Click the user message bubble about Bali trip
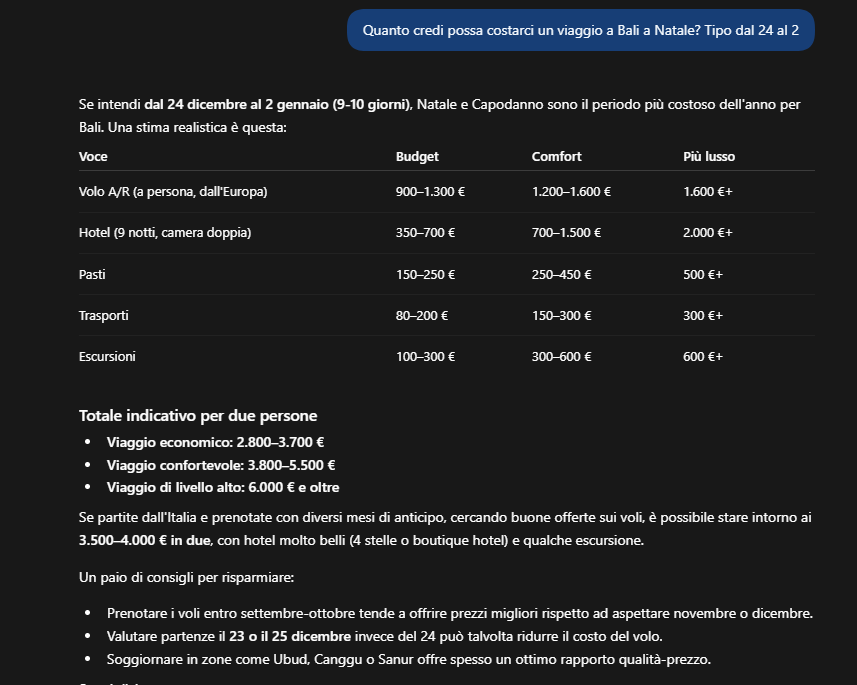The height and width of the screenshot is (685, 857). [x=580, y=30]
